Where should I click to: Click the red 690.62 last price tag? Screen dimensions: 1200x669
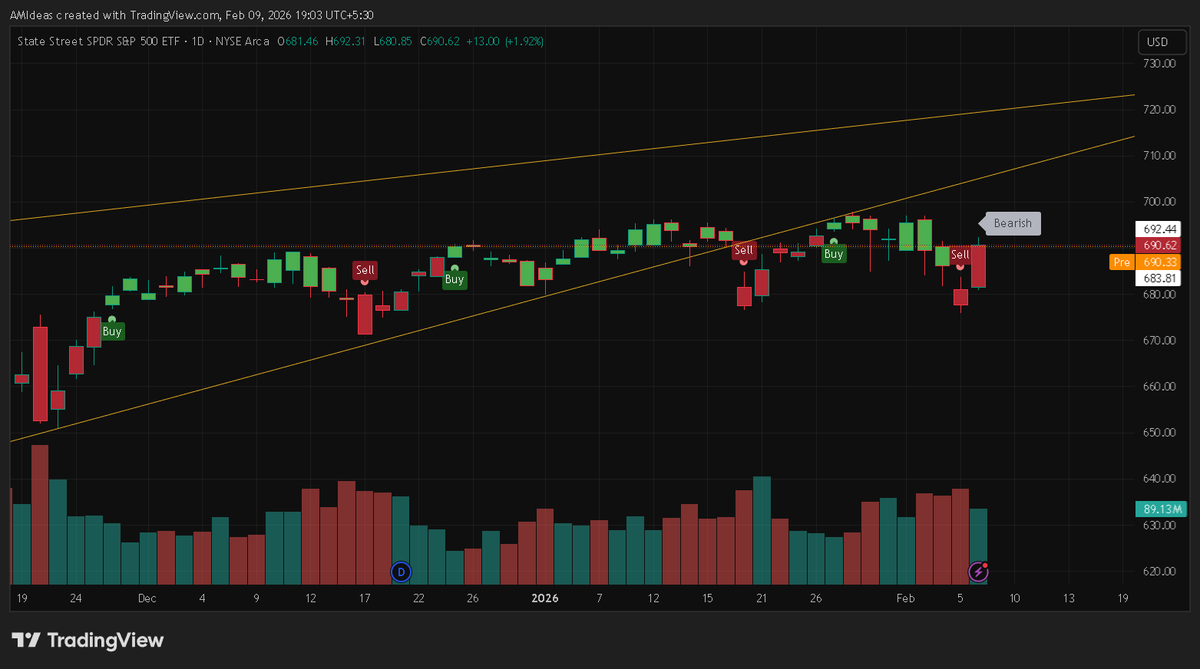(1159, 245)
